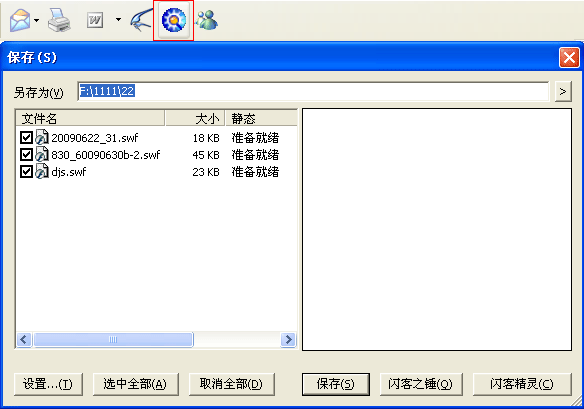Click the djs.swf file icon
This screenshot has width=584, height=409.
point(42,171)
